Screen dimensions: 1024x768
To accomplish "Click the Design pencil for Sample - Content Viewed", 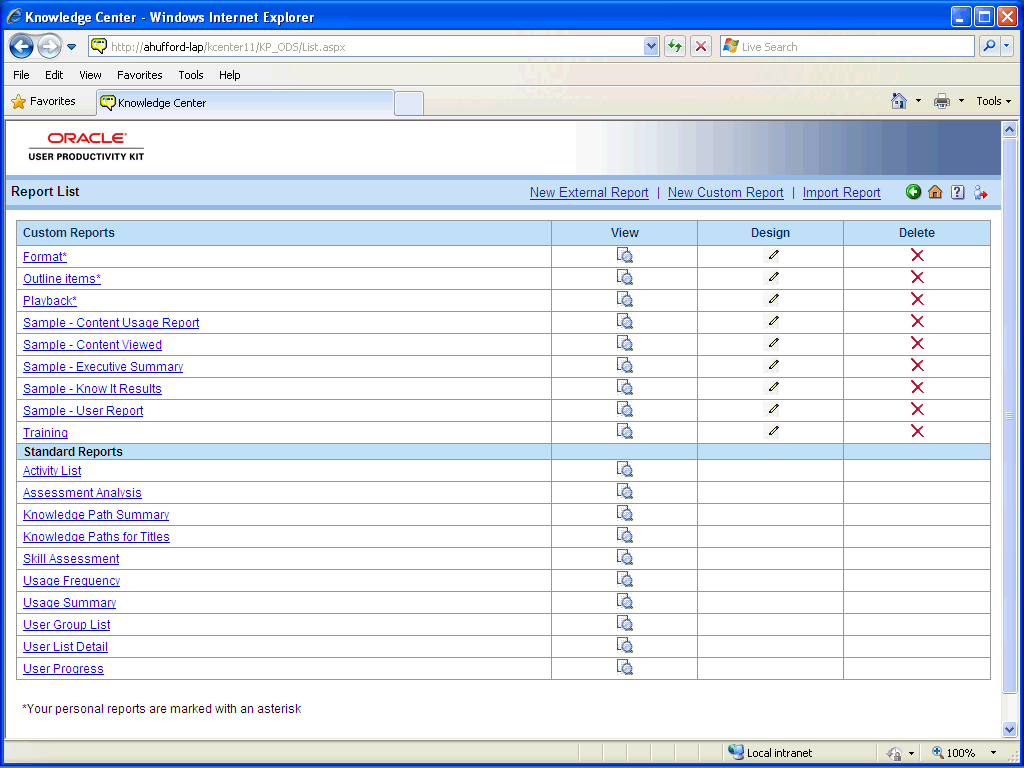I will pyautogui.click(x=773, y=343).
